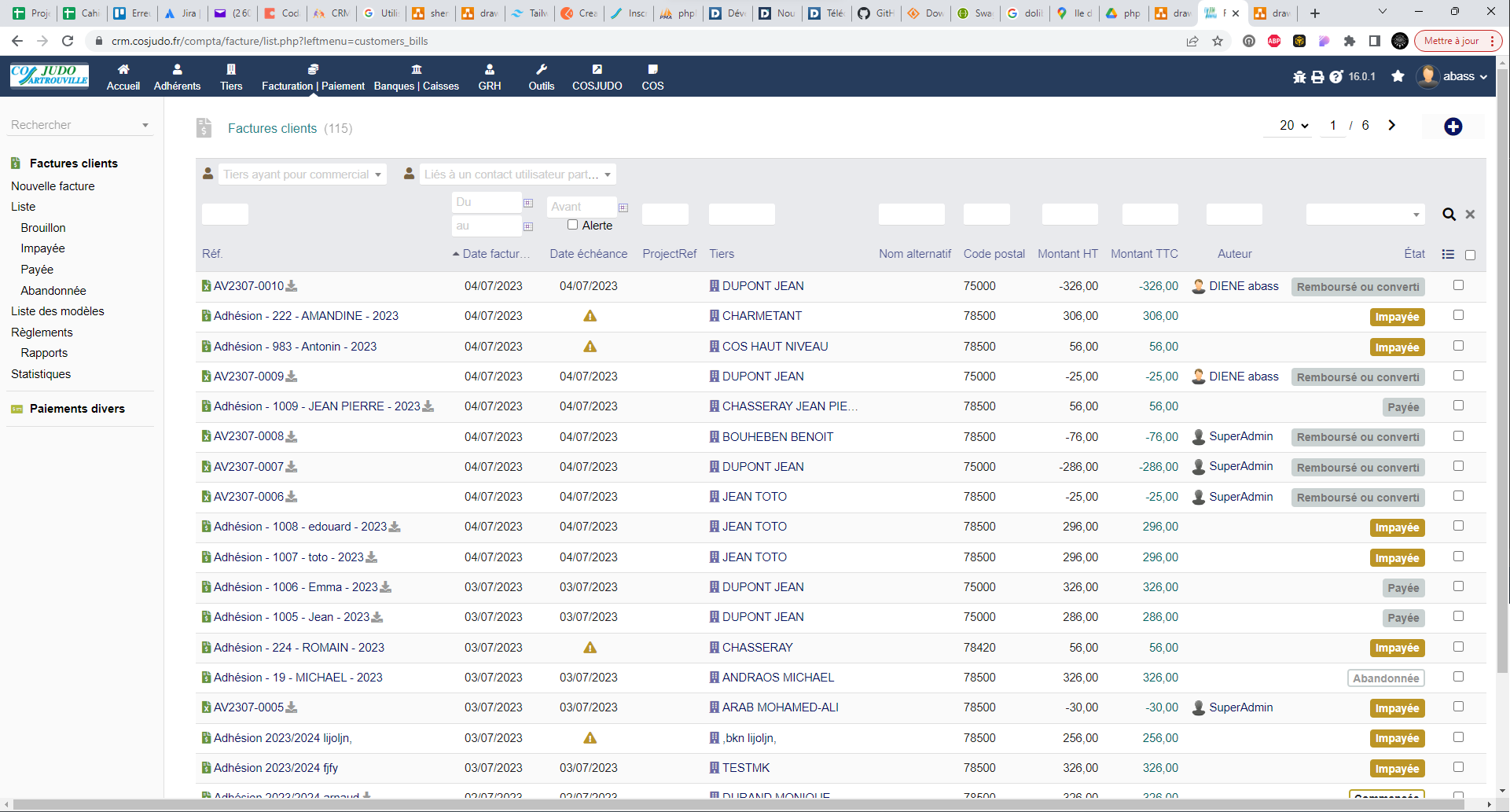Click 'Nouvelle facture' in sidebar
This screenshot has height=812, width=1510.
pyautogui.click(x=53, y=186)
